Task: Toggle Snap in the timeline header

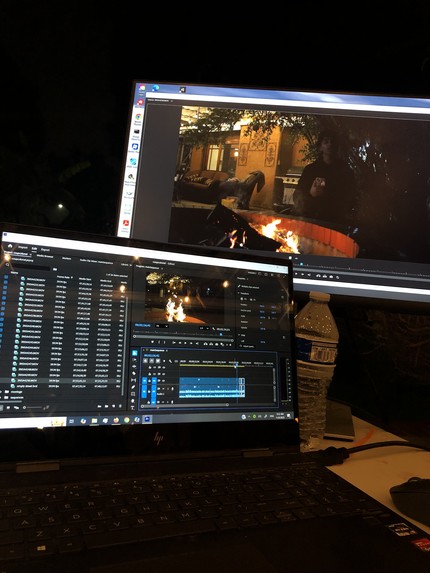Action: coord(152,361)
